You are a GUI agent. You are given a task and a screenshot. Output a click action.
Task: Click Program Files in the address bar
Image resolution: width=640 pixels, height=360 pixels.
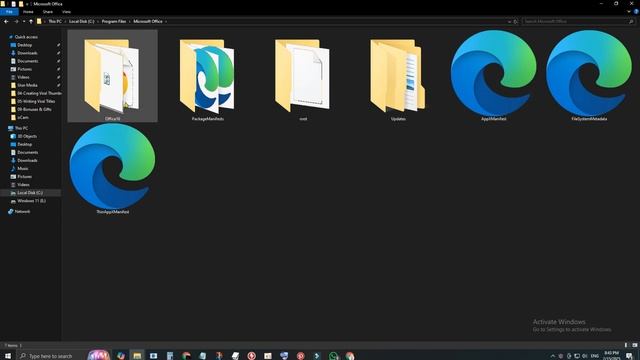click(x=113, y=21)
